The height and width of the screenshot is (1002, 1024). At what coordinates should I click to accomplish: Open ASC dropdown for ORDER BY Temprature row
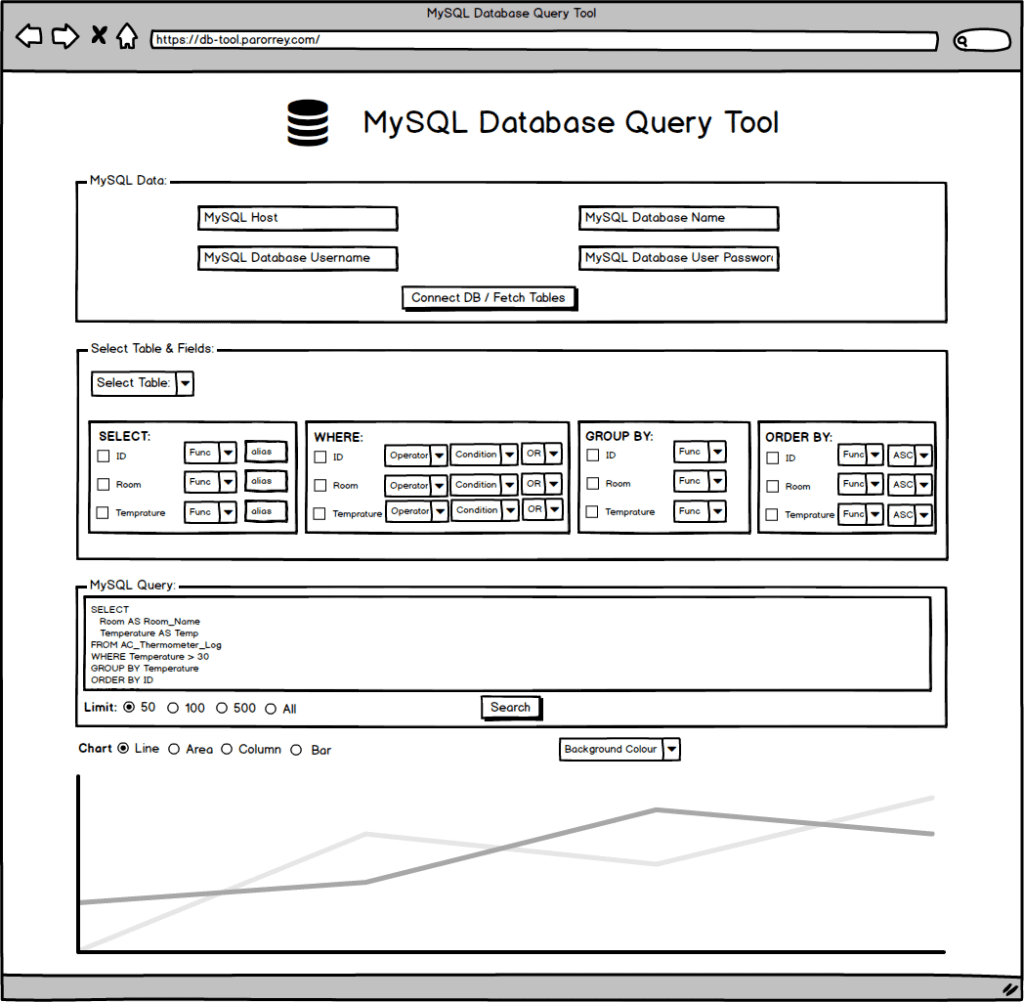(910, 515)
